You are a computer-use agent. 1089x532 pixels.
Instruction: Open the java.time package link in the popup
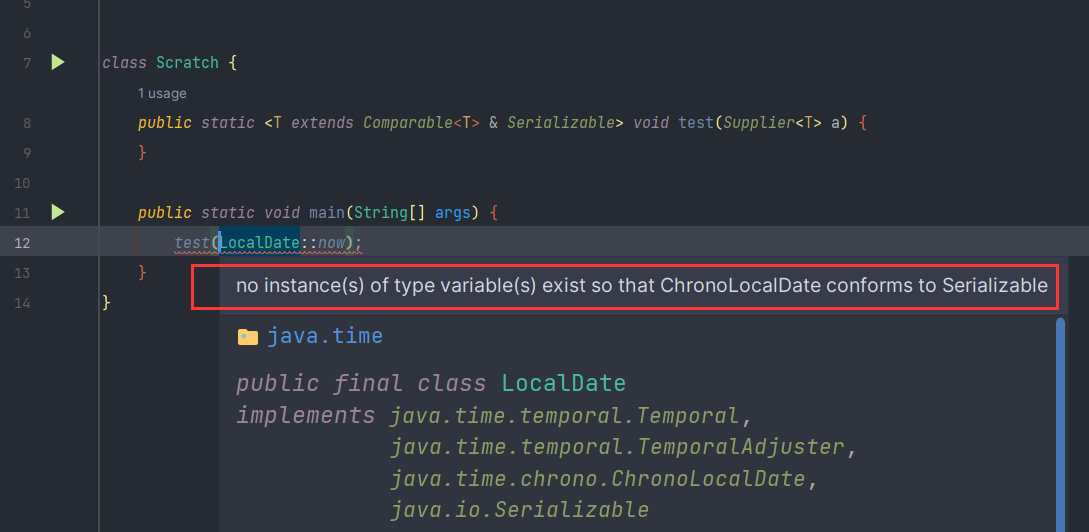pyautogui.click(x=325, y=336)
